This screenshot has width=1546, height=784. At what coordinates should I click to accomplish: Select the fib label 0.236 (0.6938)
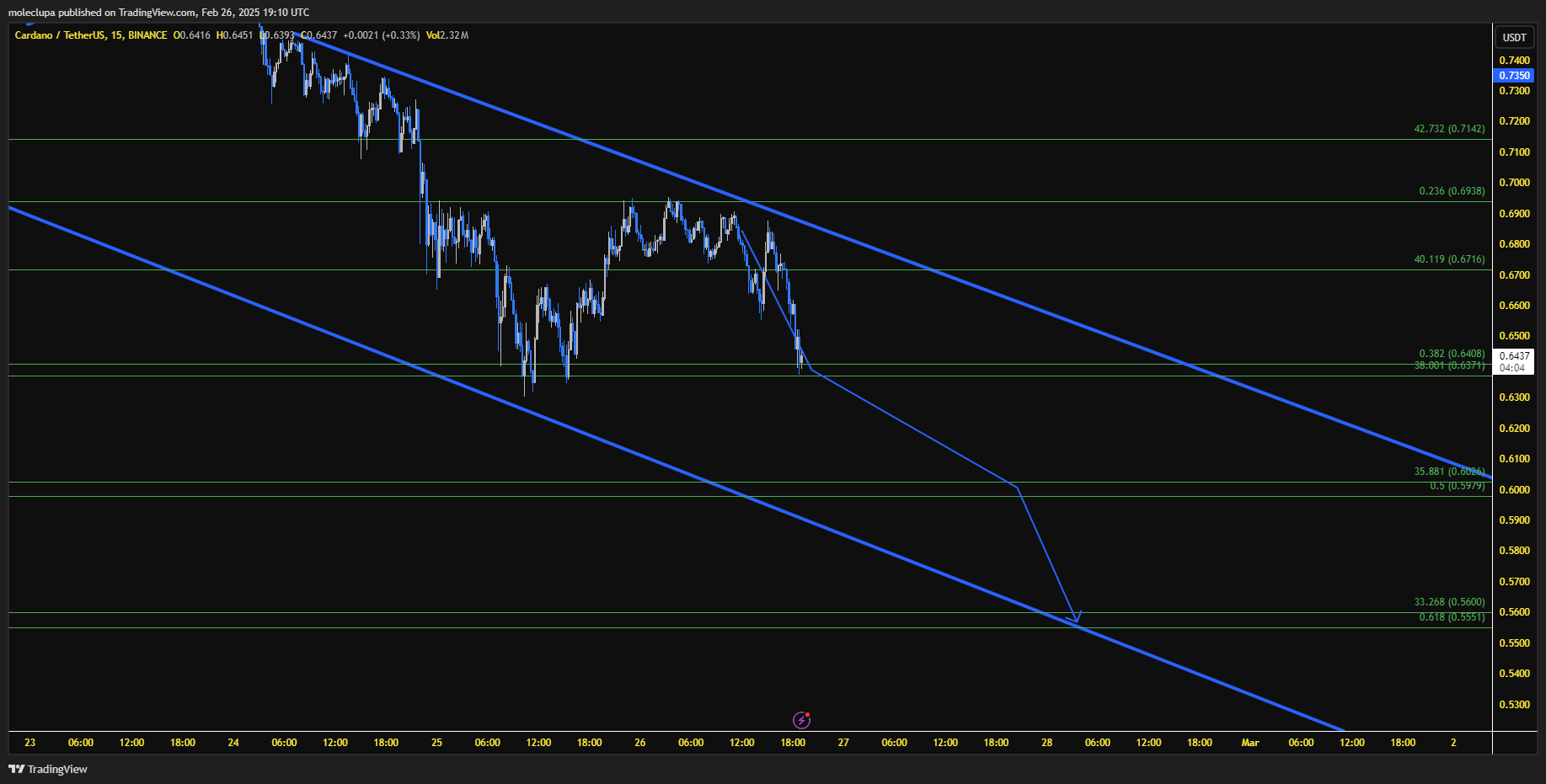click(1452, 191)
